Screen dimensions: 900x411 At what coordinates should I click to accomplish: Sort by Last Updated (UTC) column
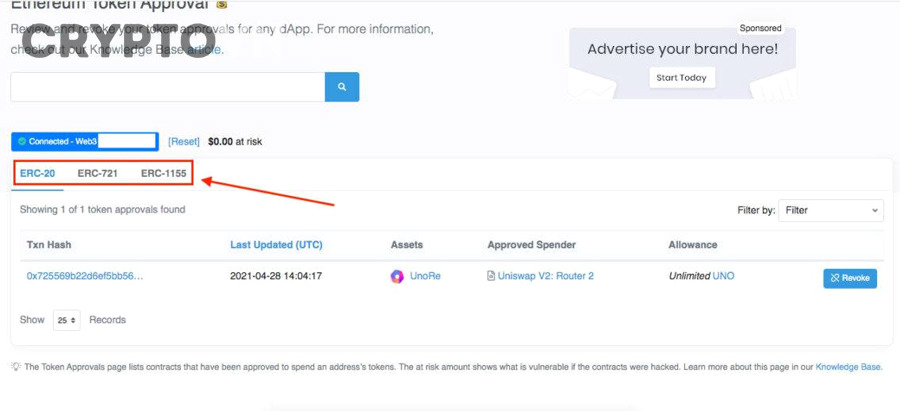(x=276, y=245)
